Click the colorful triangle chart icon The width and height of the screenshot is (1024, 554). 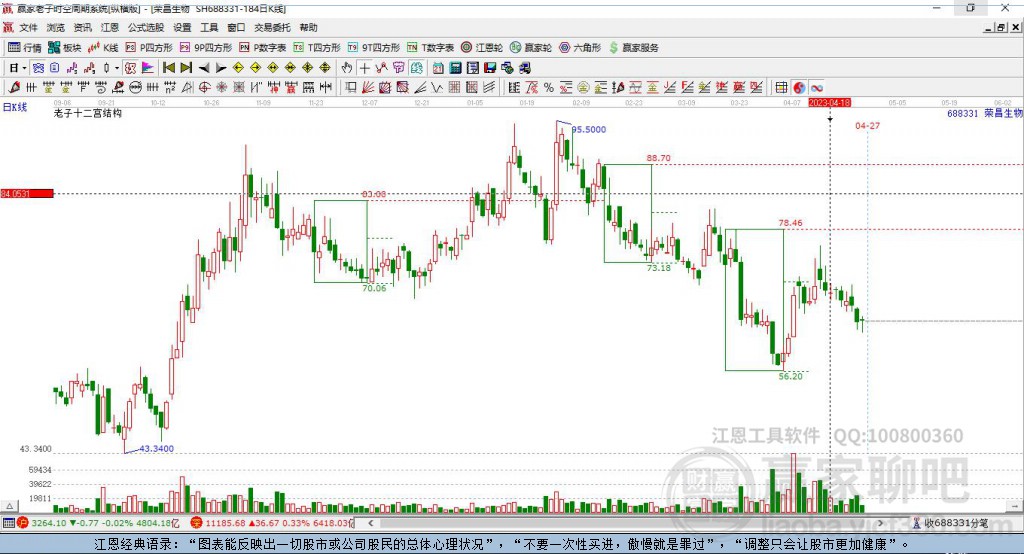(x=148, y=68)
